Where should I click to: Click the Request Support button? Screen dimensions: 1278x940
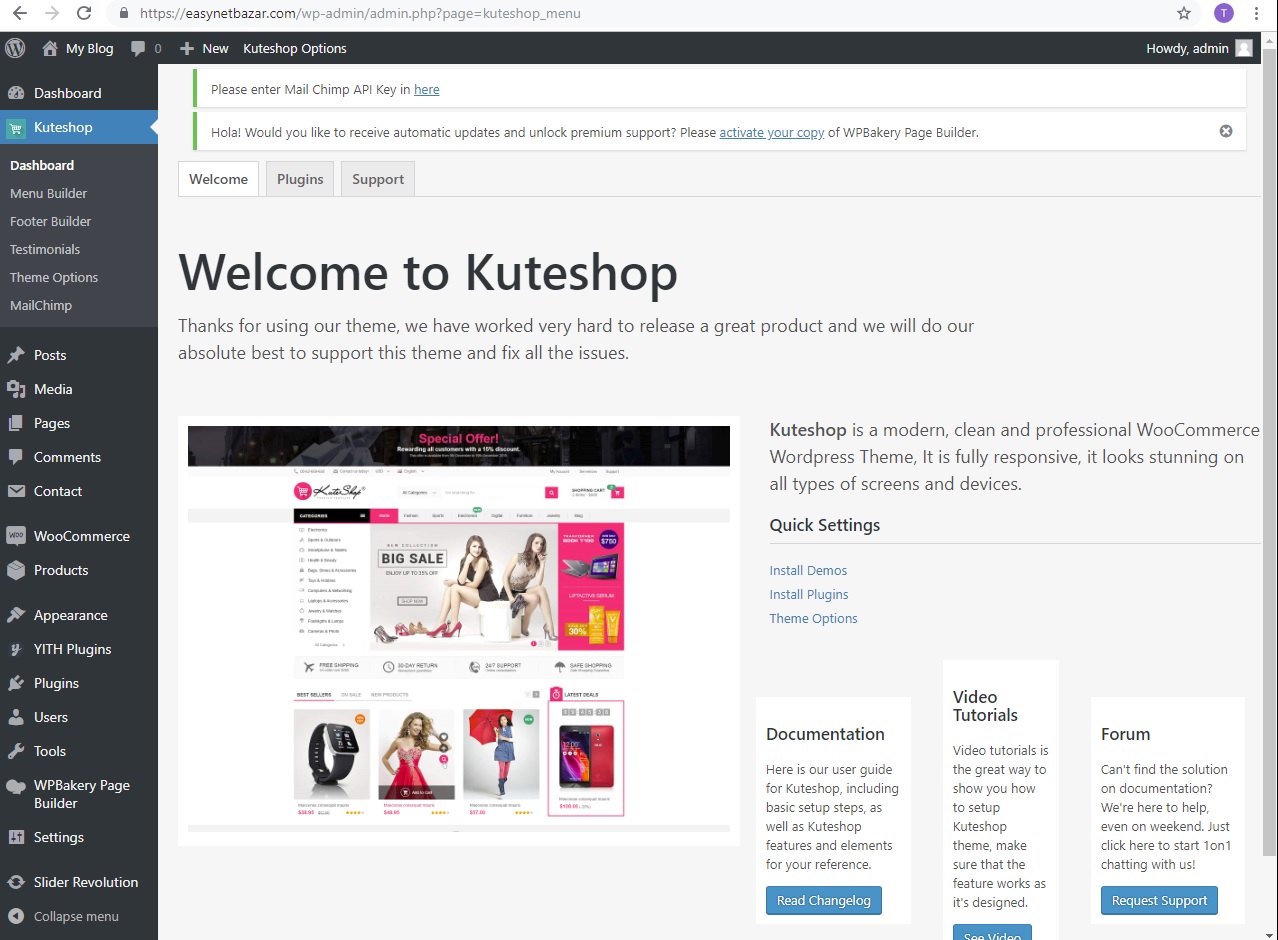click(1159, 900)
